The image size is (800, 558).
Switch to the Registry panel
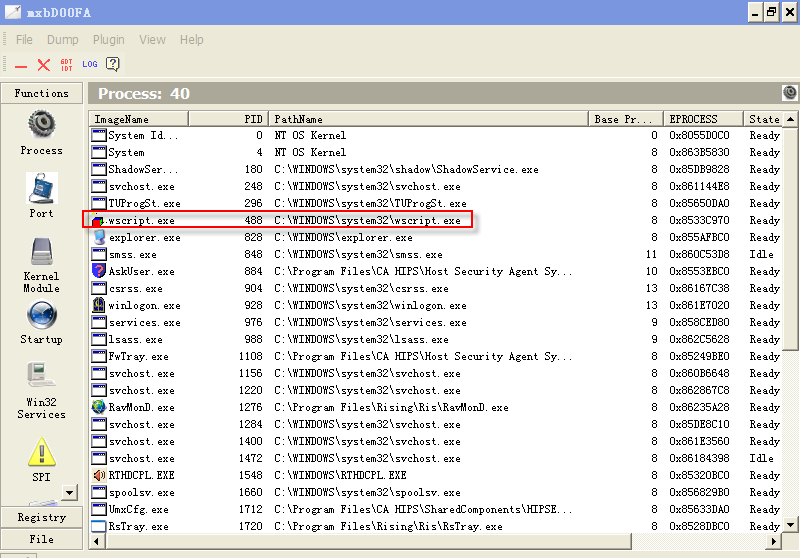pos(41,517)
